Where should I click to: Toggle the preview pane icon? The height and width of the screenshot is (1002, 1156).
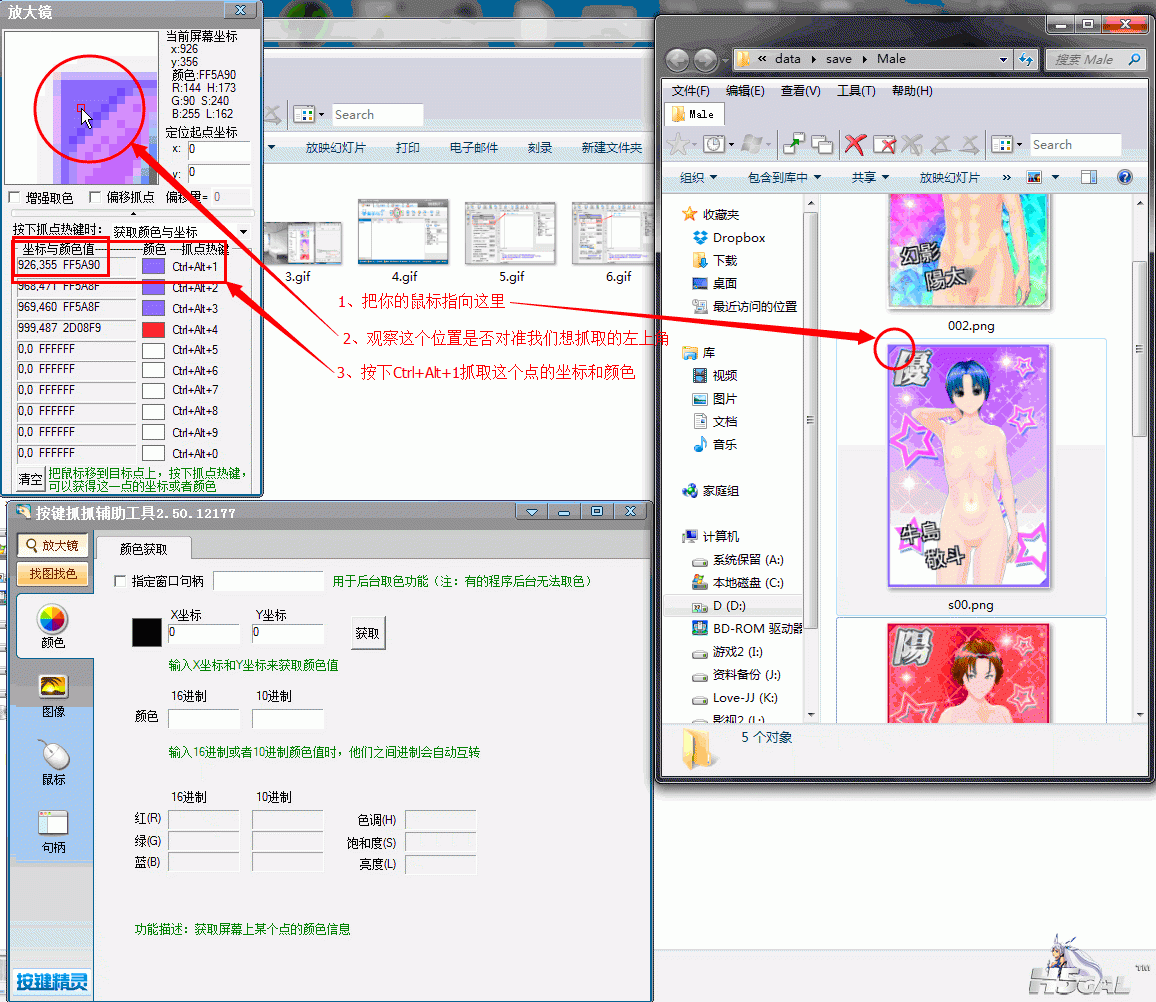click(x=1089, y=177)
